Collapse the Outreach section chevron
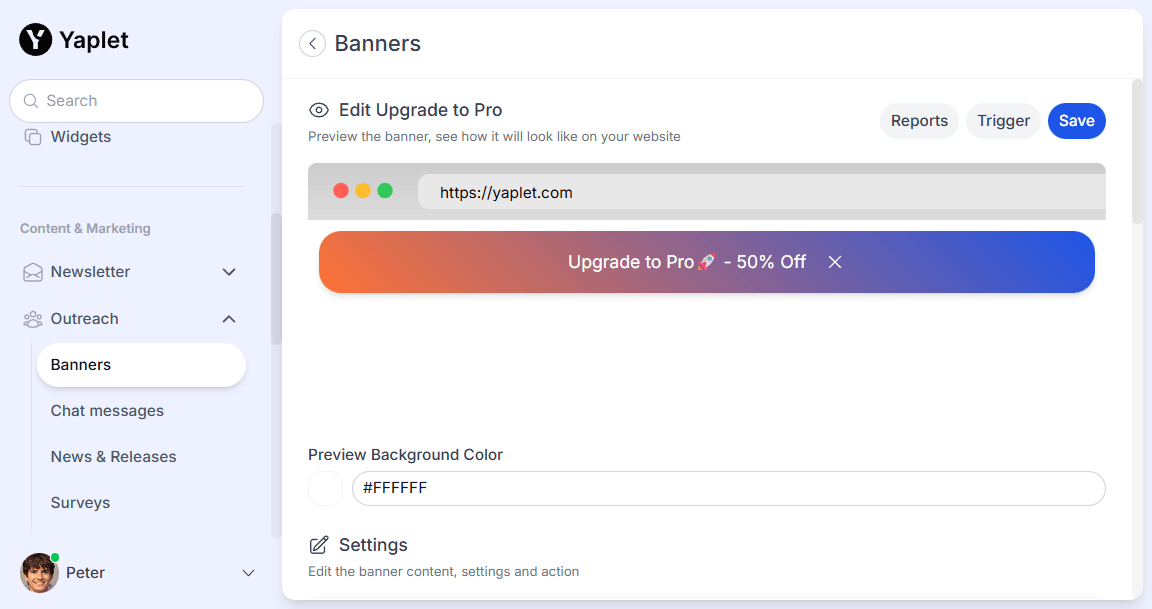1152x609 pixels. point(229,319)
